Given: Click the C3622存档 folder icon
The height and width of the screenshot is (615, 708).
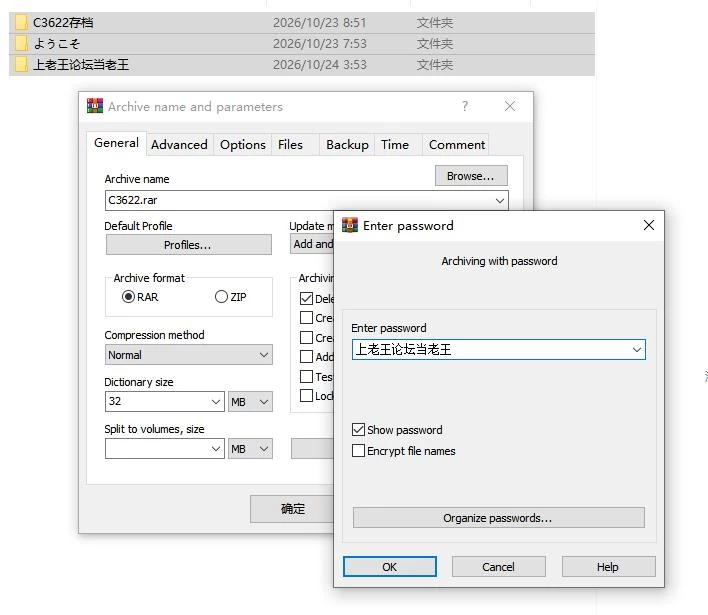Looking at the screenshot, I should tap(21, 23).
